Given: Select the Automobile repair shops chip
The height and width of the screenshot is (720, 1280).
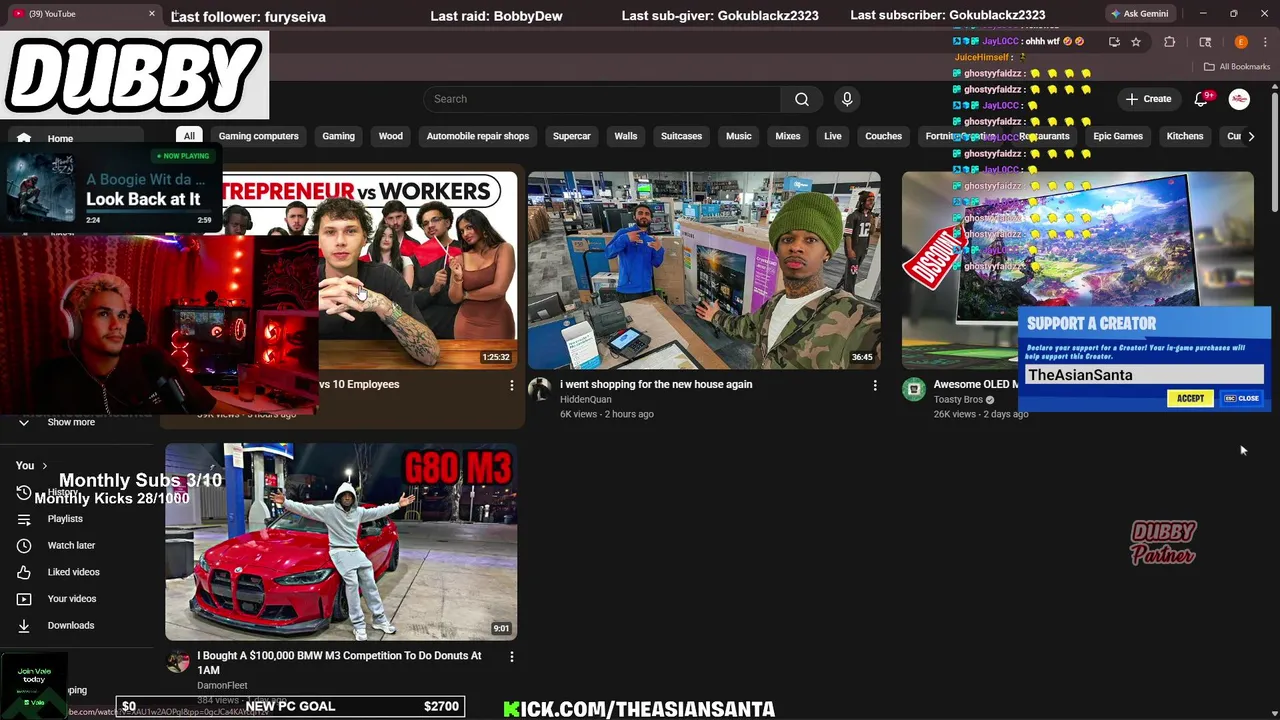Looking at the screenshot, I should [478, 136].
